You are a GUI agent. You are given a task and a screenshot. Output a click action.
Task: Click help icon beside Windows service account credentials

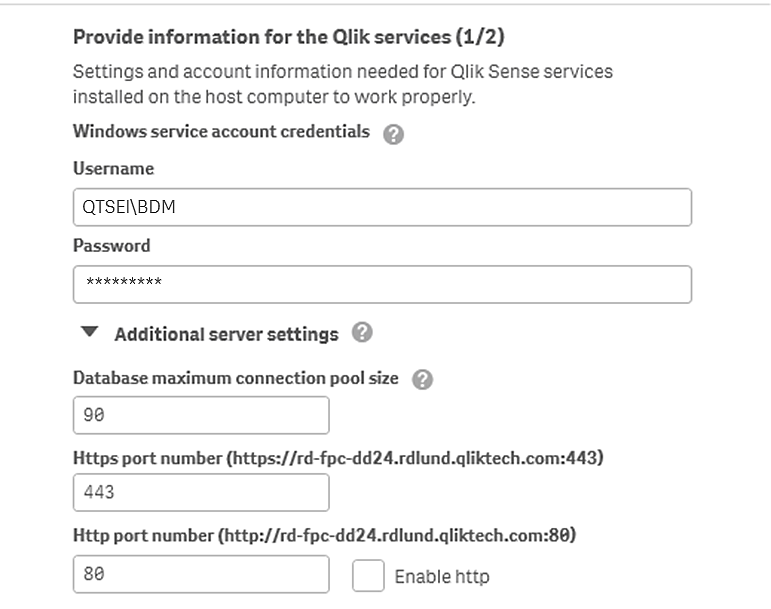(393, 135)
